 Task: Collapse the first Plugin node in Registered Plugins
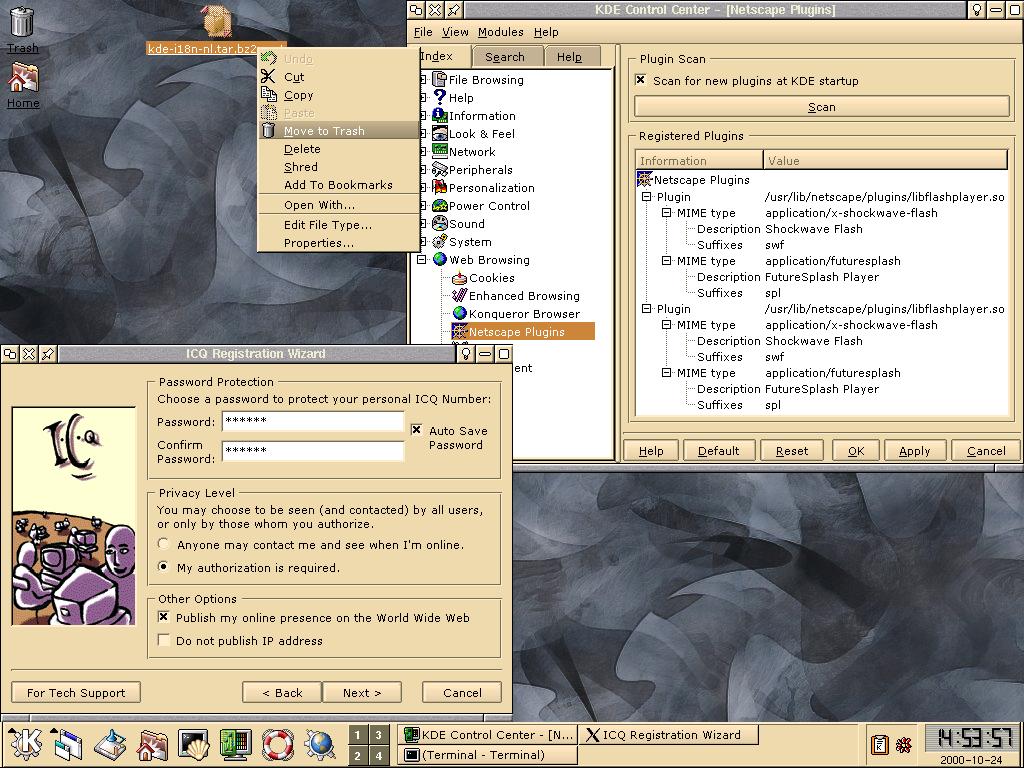pyautogui.click(x=646, y=197)
